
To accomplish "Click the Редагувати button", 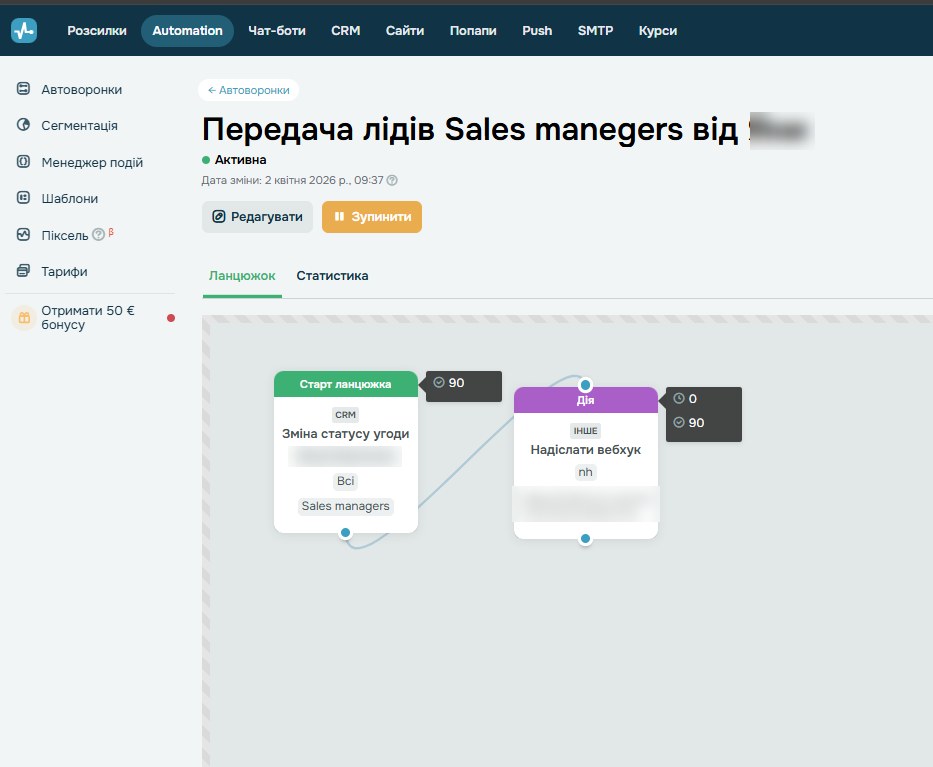I will [x=258, y=217].
